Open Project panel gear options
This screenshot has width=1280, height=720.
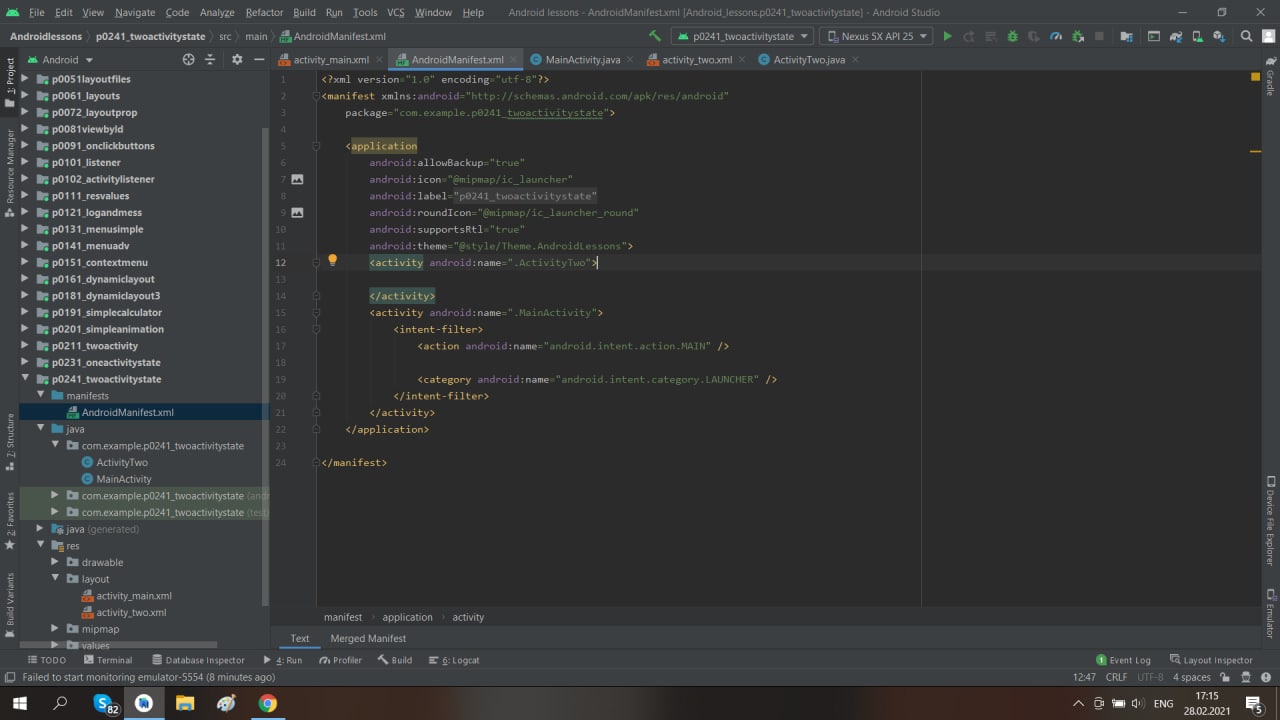237,60
